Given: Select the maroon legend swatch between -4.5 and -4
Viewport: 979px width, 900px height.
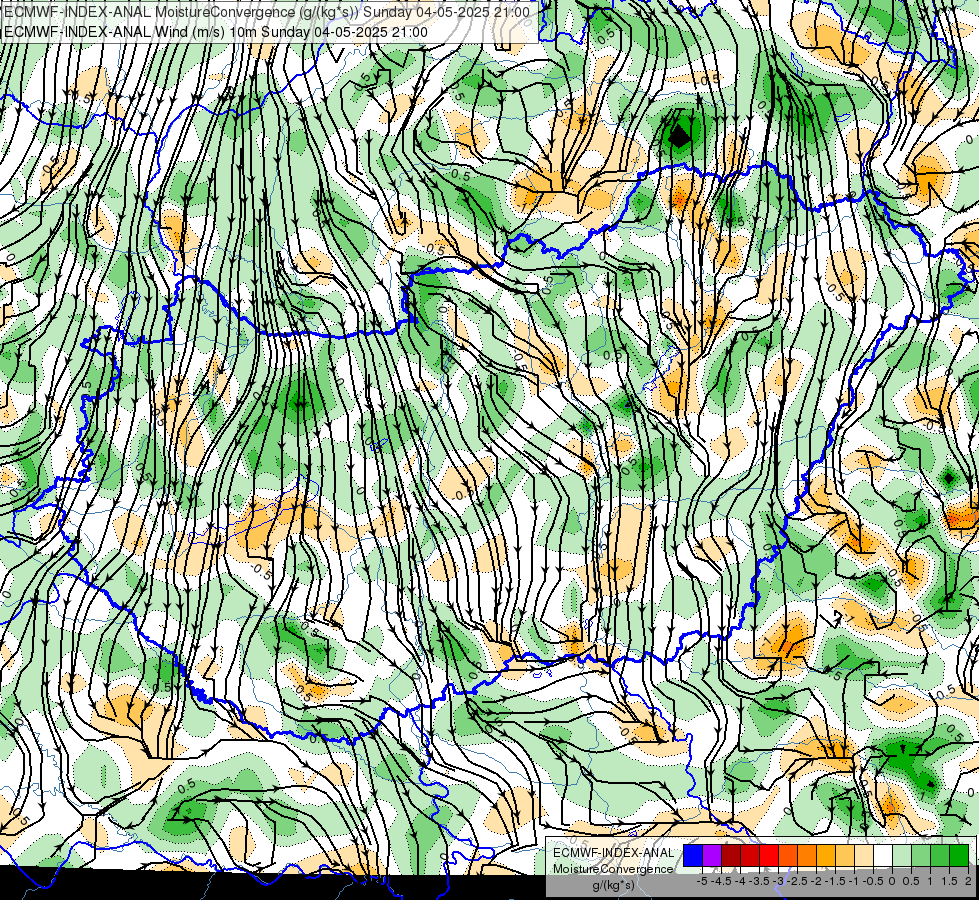Looking at the screenshot, I should click(731, 856).
